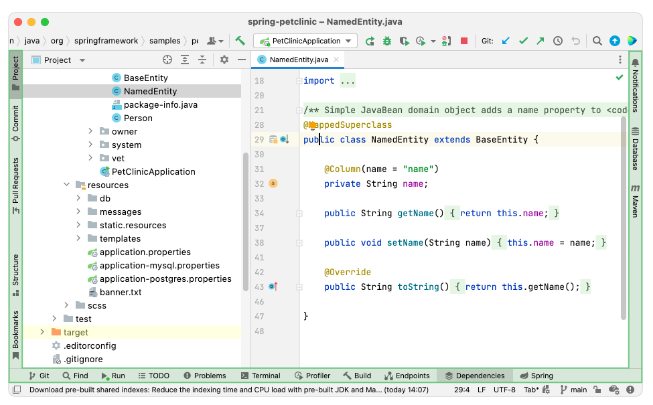Click the Debug bug icon
Viewport: 653px width, 405px height.
click(387, 41)
